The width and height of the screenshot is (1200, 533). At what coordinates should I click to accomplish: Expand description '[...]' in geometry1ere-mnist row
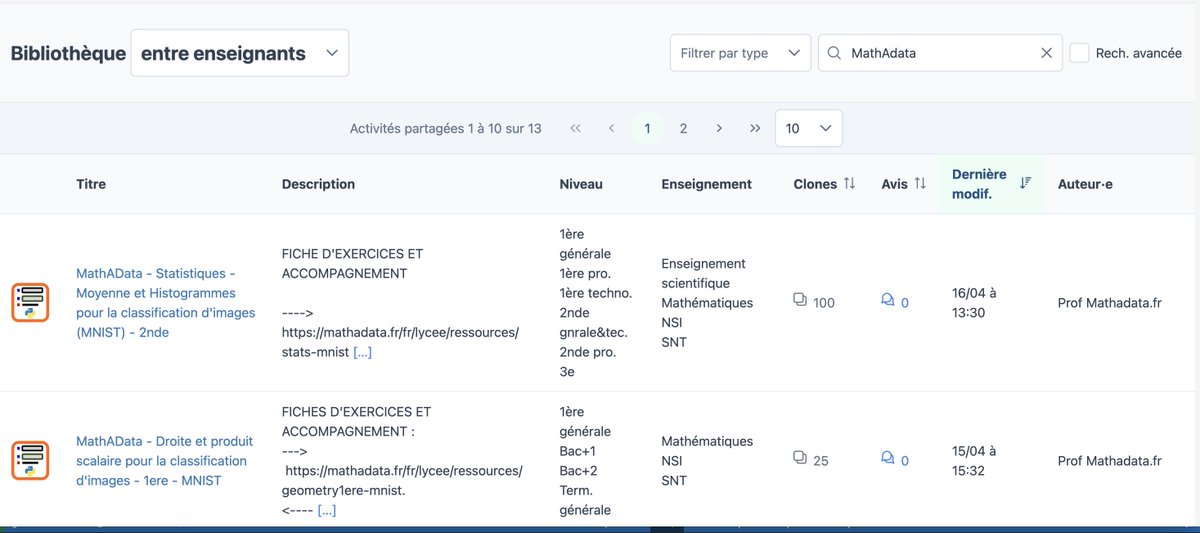(x=326, y=510)
